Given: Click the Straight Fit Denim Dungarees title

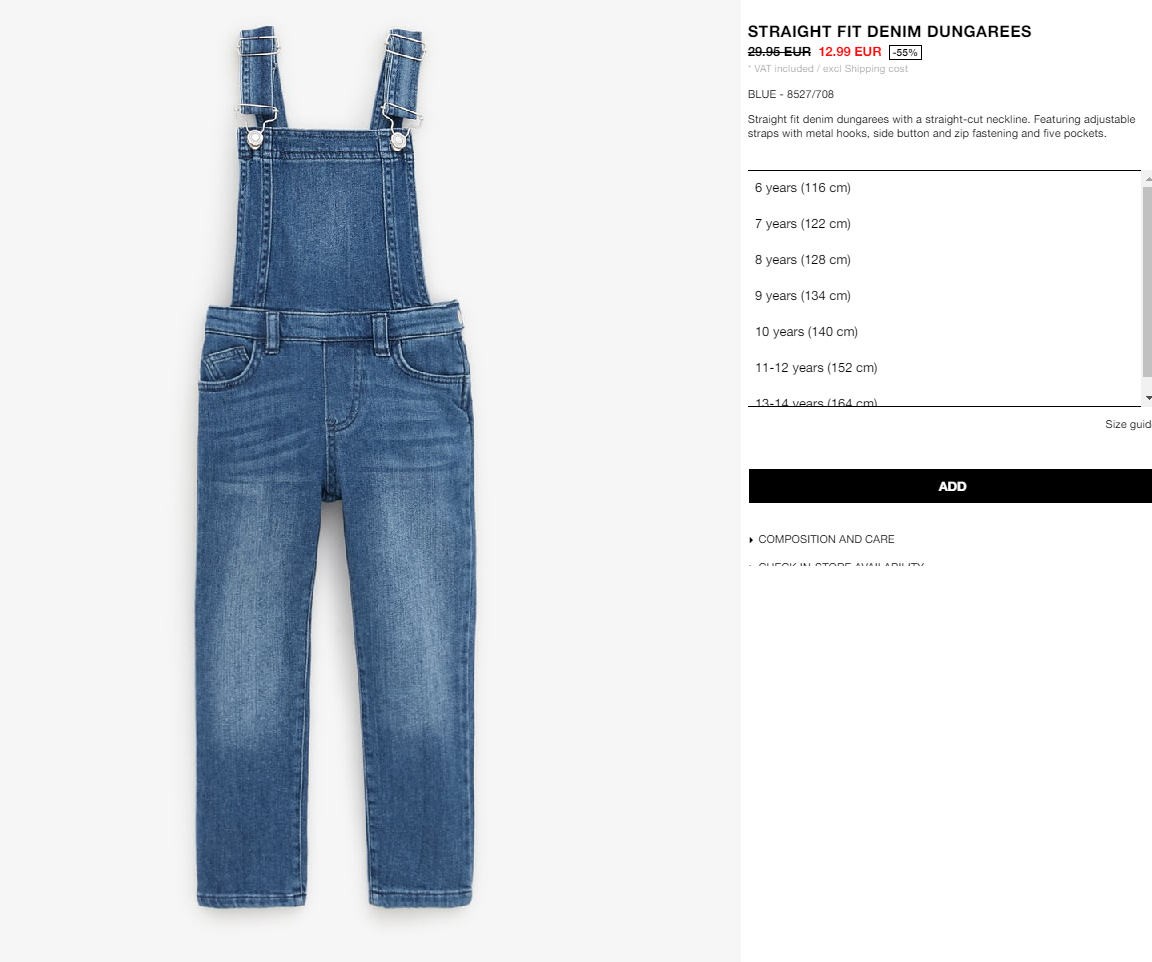Looking at the screenshot, I should pos(889,32).
